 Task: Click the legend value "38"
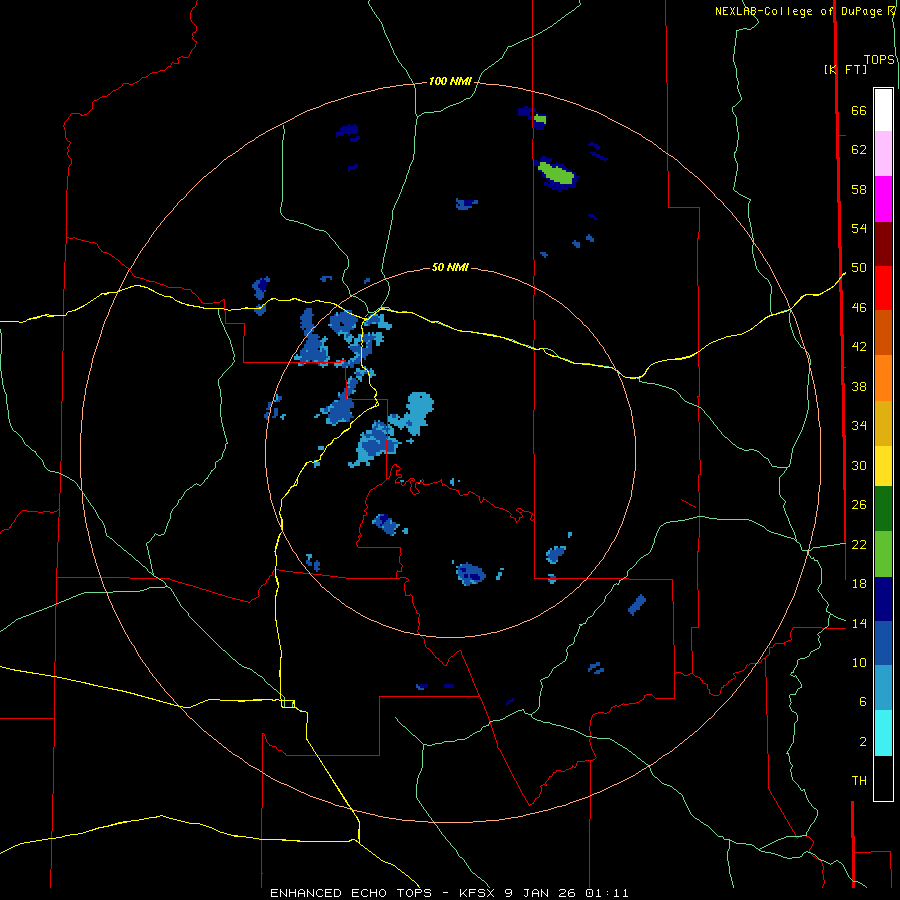[x=859, y=386]
